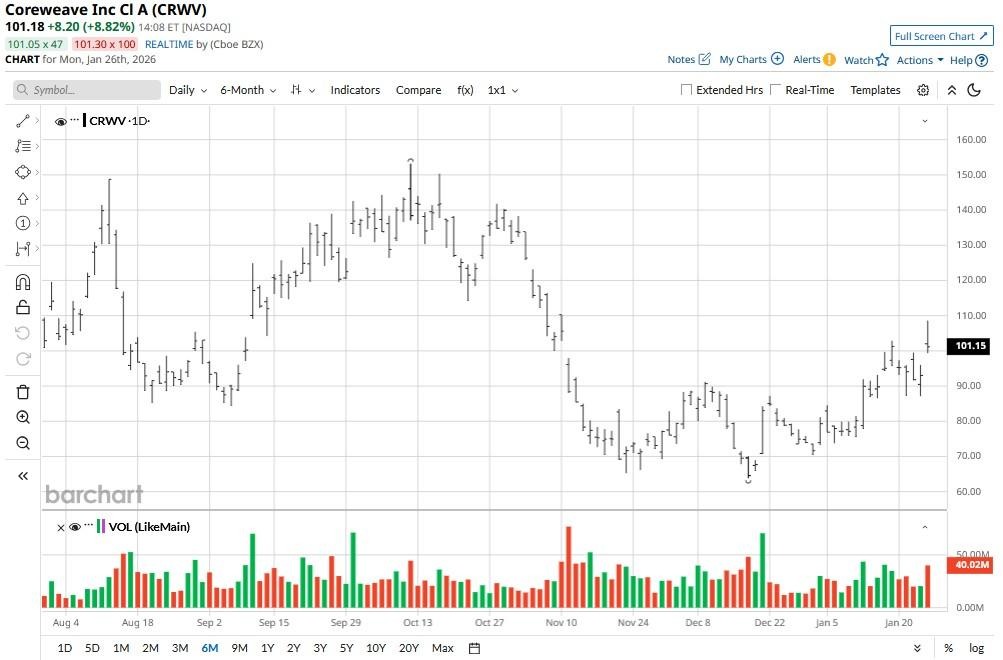Open the 6-Month period dropdown
The height and width of the screenshot is (660, 1003).
[248, 90]
